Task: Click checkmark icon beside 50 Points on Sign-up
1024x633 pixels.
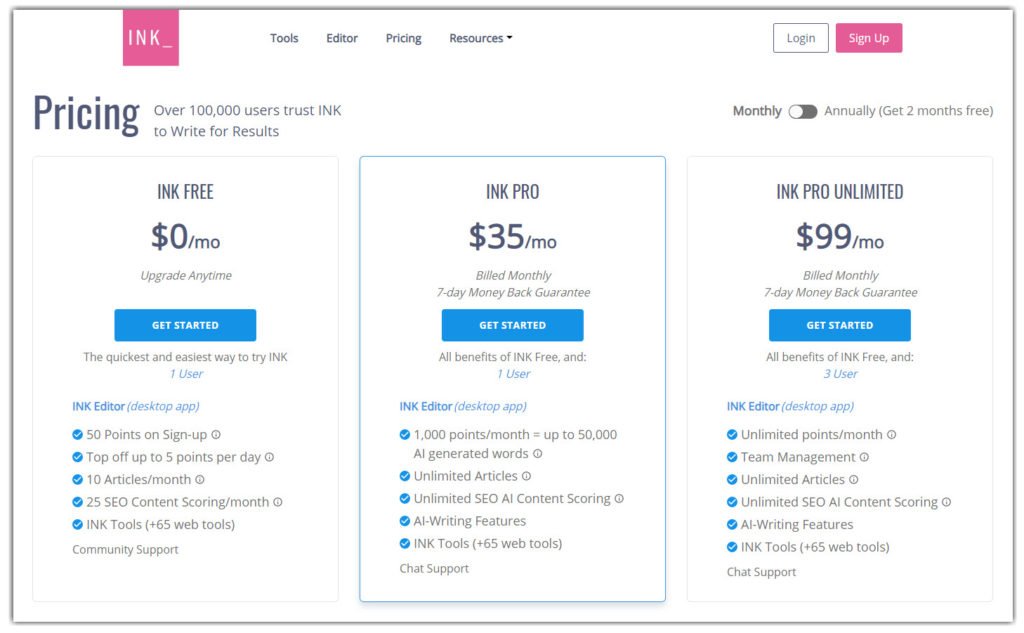Action: [77, 434]
